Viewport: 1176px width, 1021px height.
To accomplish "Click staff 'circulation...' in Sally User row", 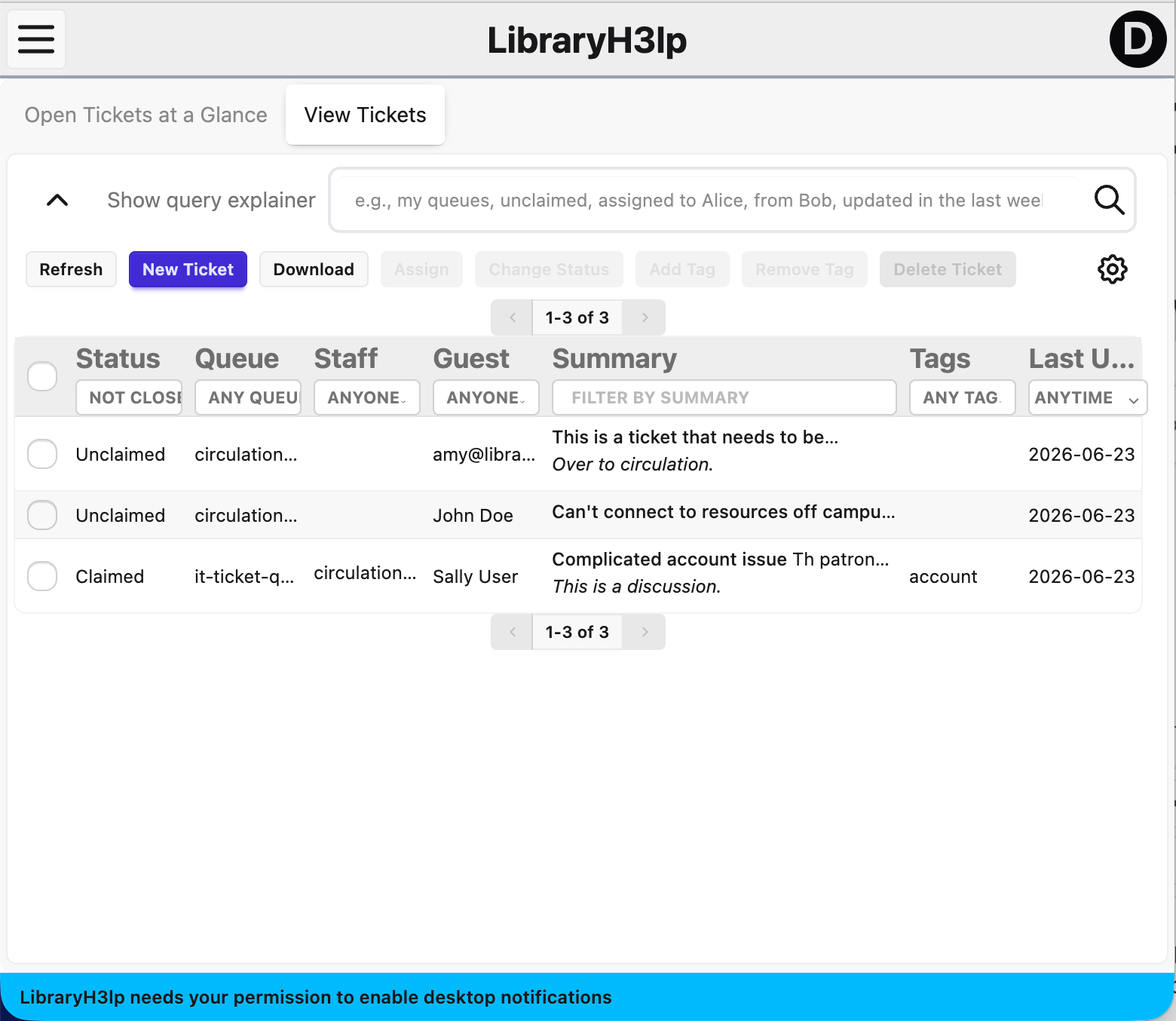I will pyautogui.click(x=365, y=573).
